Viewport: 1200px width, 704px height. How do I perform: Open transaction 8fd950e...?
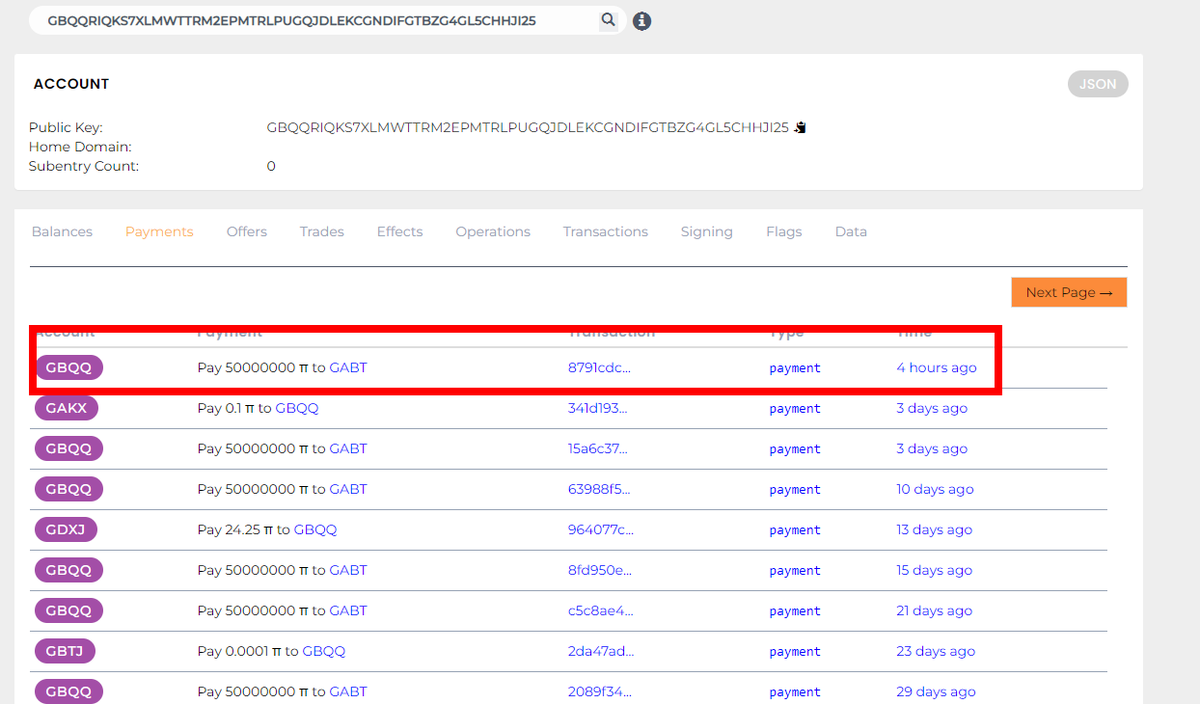point(600,570)
